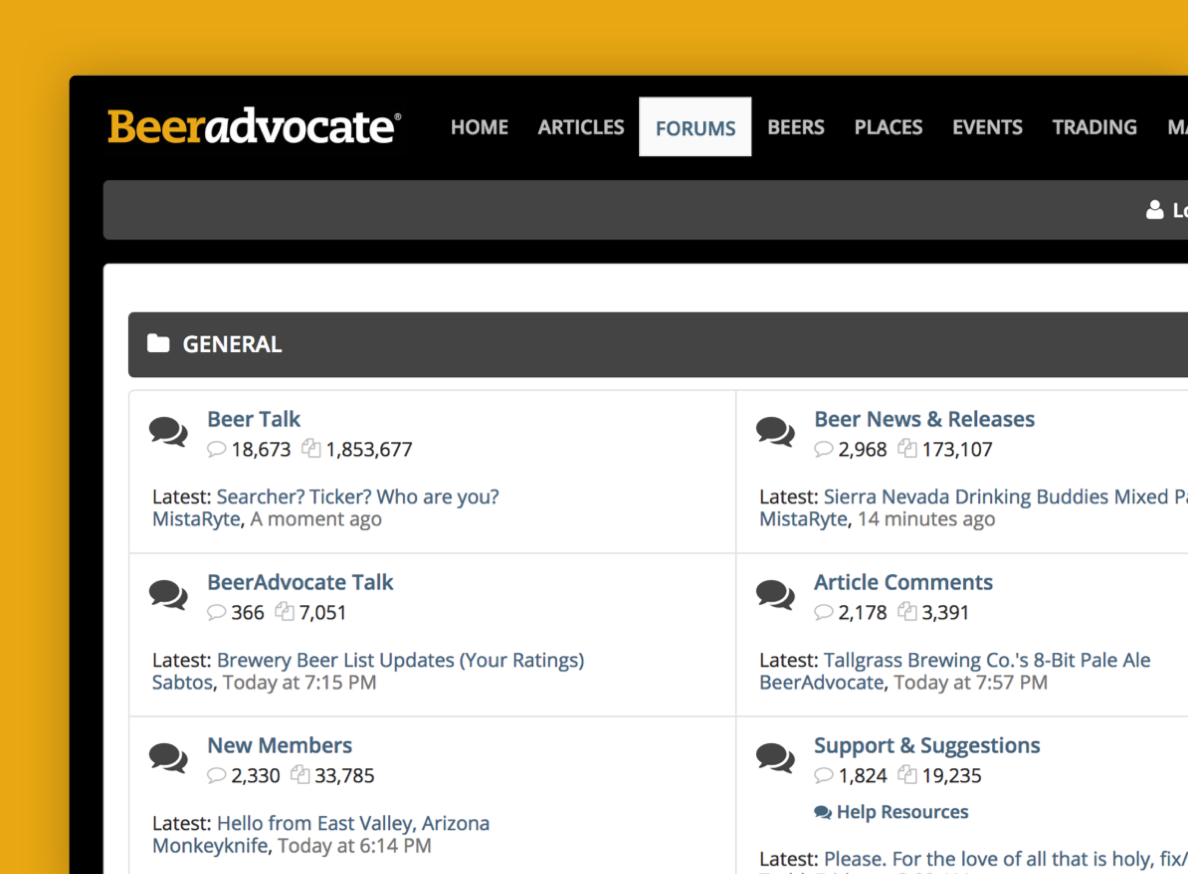The height and width of the screenshot is (876, 1188).
Task: Click the New Members chat bubbles icon
Action: click(x=168, y=758)
